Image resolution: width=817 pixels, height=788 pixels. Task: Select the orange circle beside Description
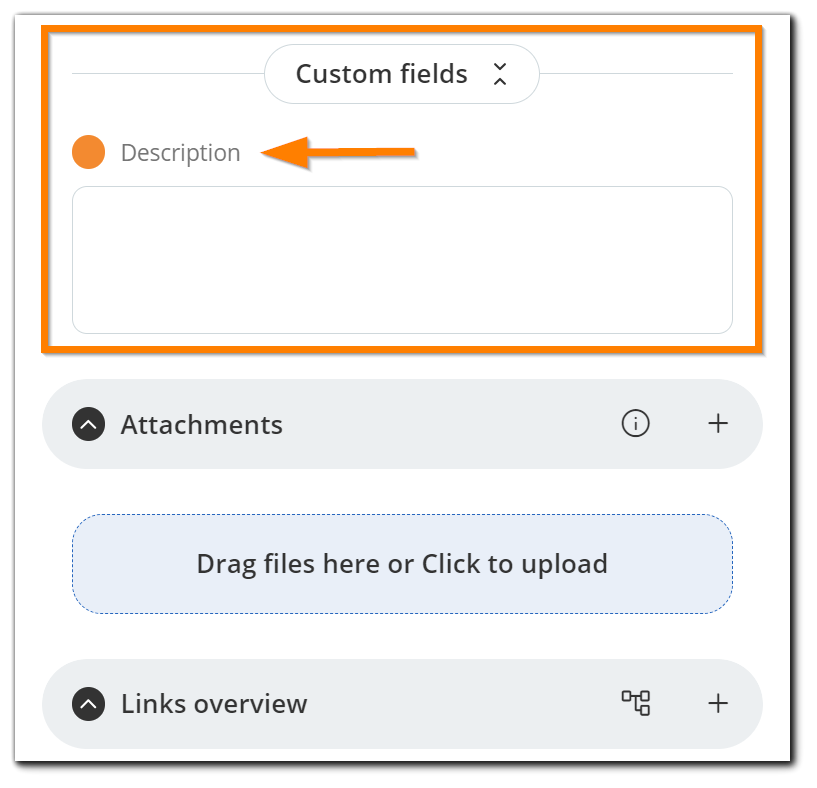88,152
